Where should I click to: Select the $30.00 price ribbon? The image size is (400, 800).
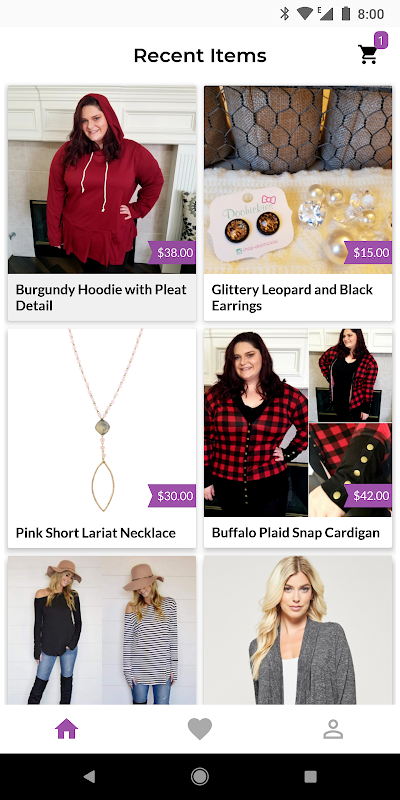pyautogui.click(x=172, y=496)
